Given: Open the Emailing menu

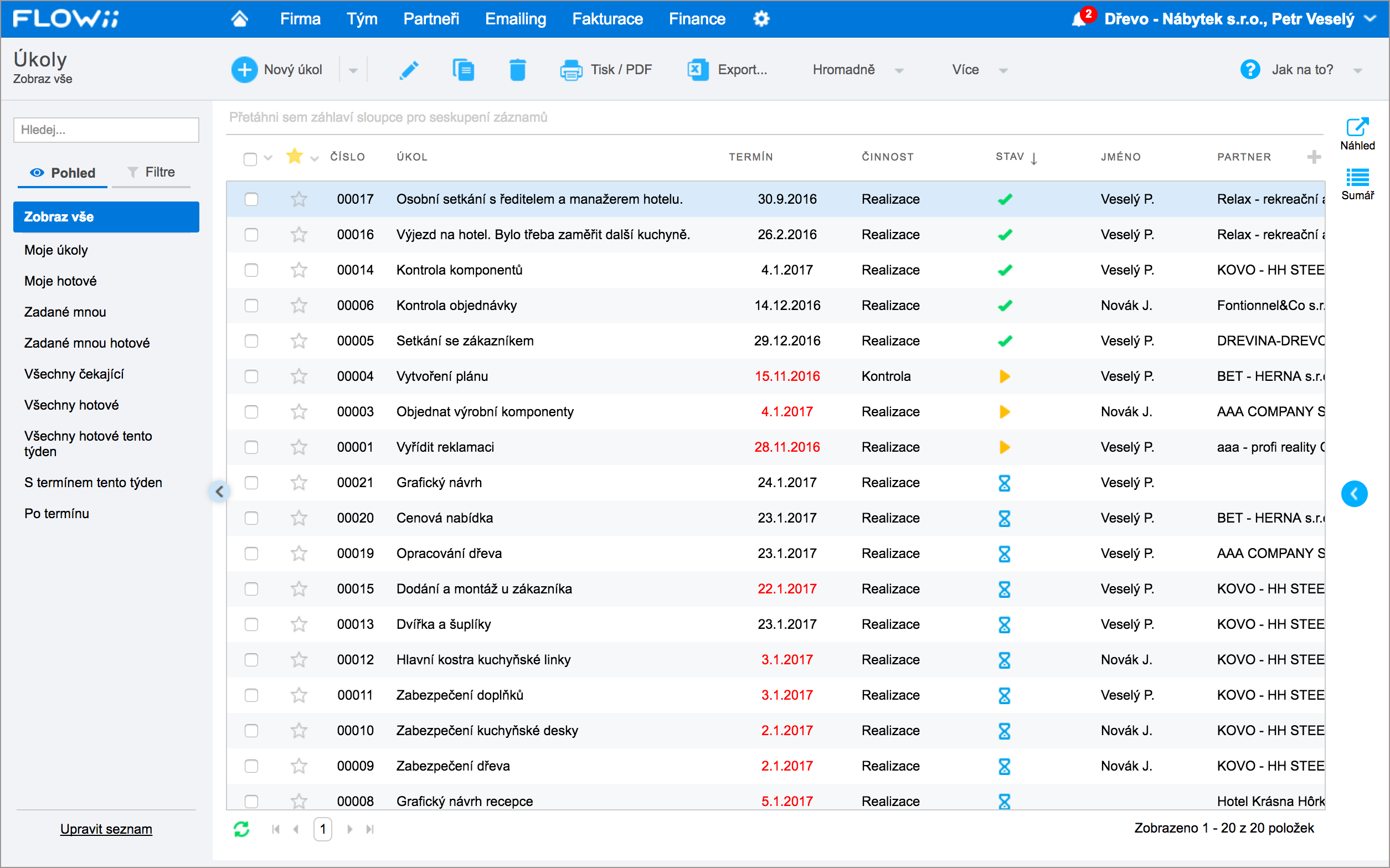Looking at the screenshot, I should (516, 19).
